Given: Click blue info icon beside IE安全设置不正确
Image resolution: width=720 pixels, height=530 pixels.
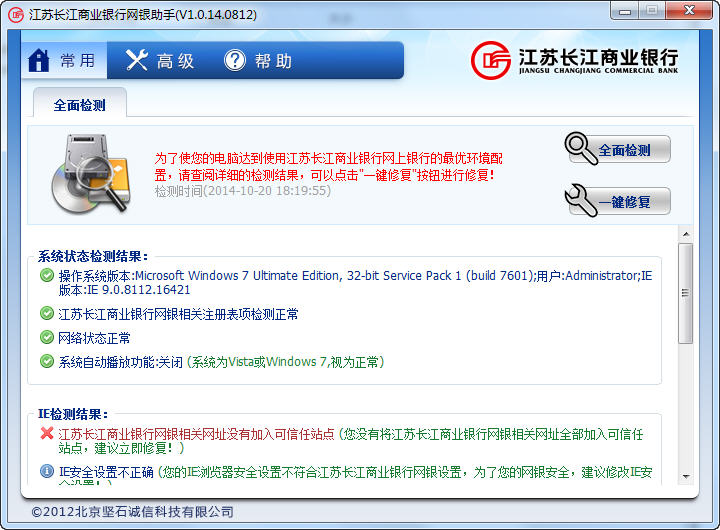Looking at the screenshot, I should [47, 471].
